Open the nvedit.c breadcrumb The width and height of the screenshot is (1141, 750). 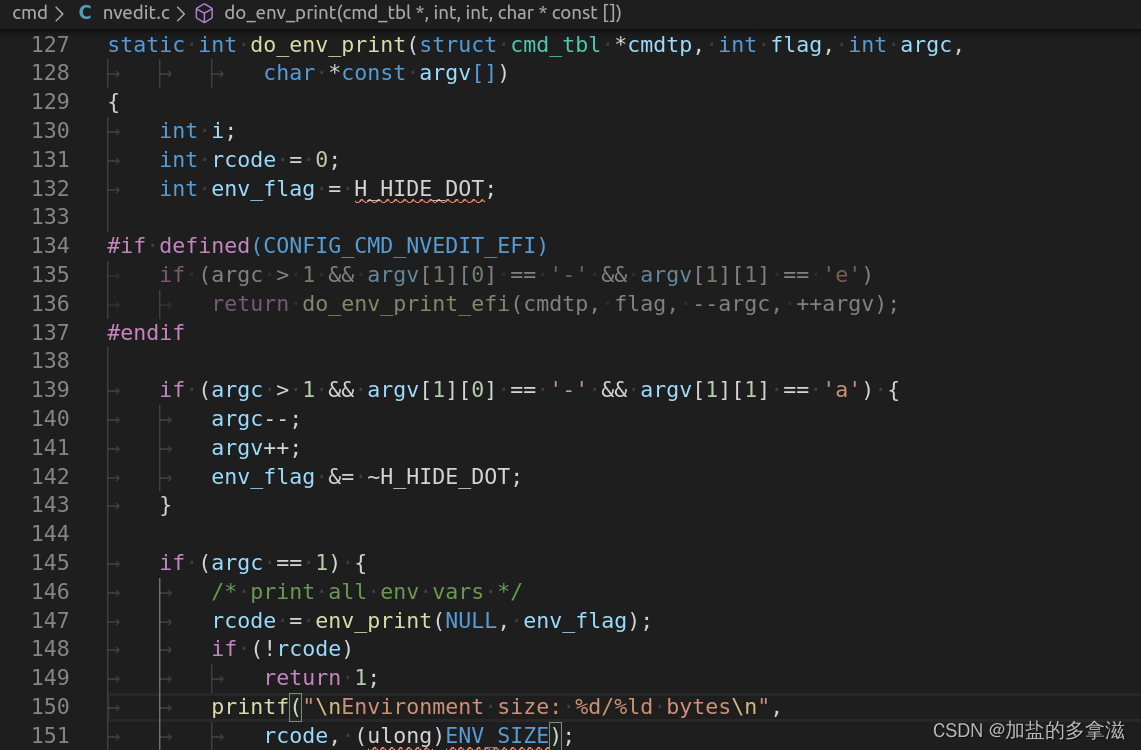136,12
